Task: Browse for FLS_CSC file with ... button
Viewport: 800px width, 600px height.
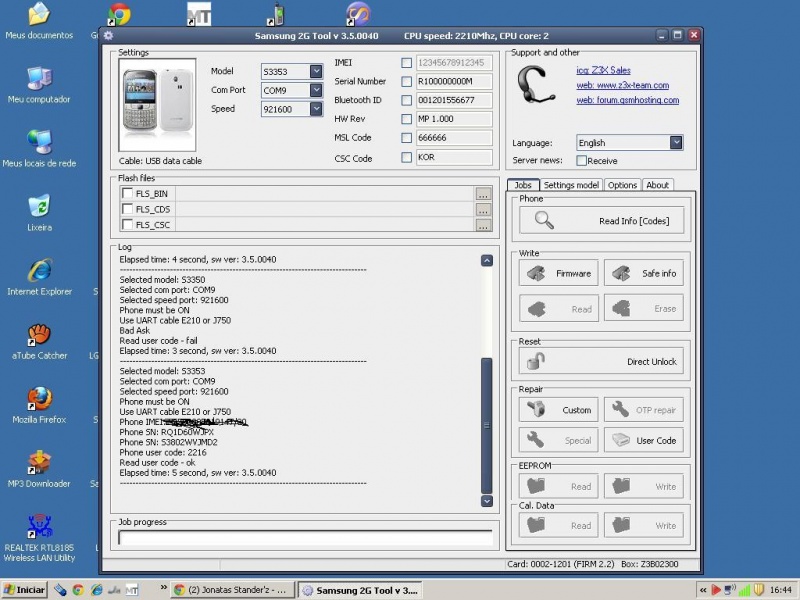Action: pyautogui.click(x=483, y=224)
